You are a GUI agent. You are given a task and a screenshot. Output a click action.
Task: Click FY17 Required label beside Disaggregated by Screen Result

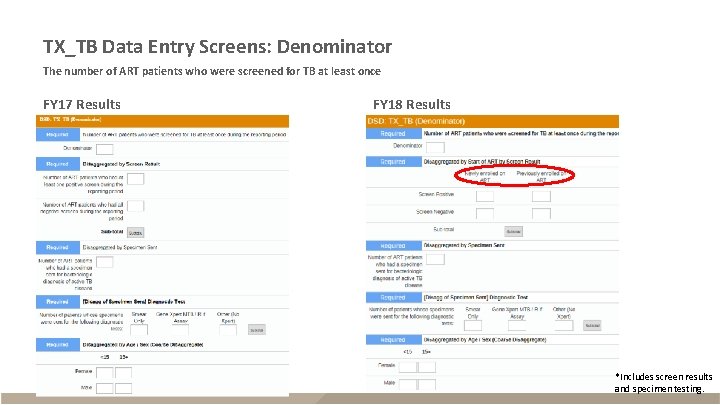(58, 164)
